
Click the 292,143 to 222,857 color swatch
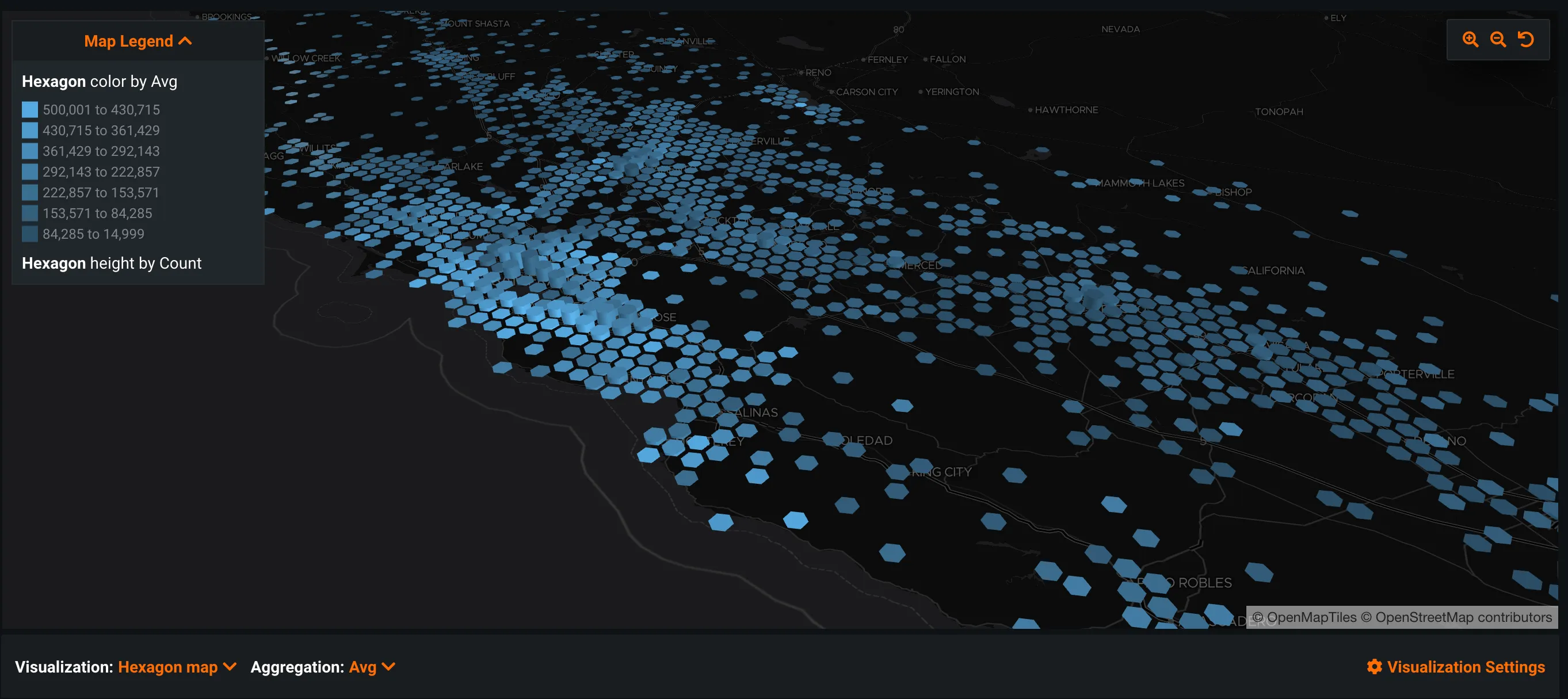tap(30, 171)
